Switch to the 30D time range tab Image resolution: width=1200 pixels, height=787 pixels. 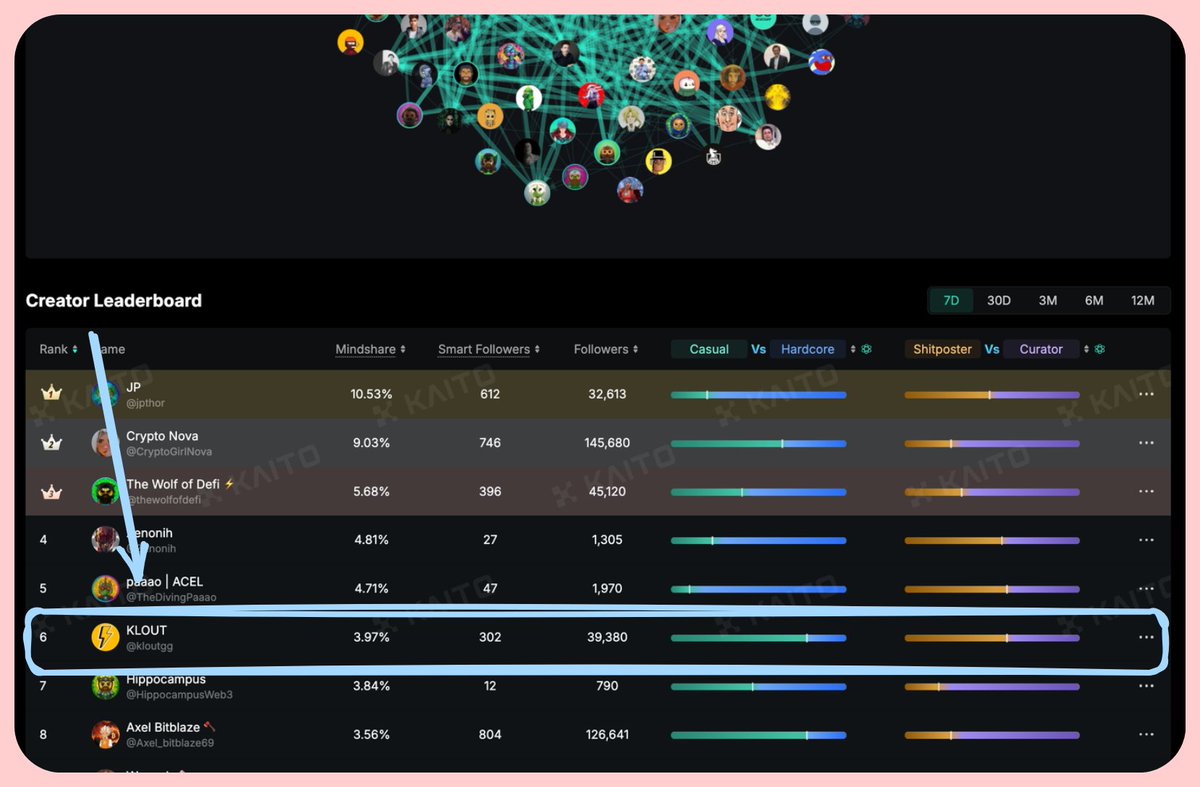pos(998,300)
